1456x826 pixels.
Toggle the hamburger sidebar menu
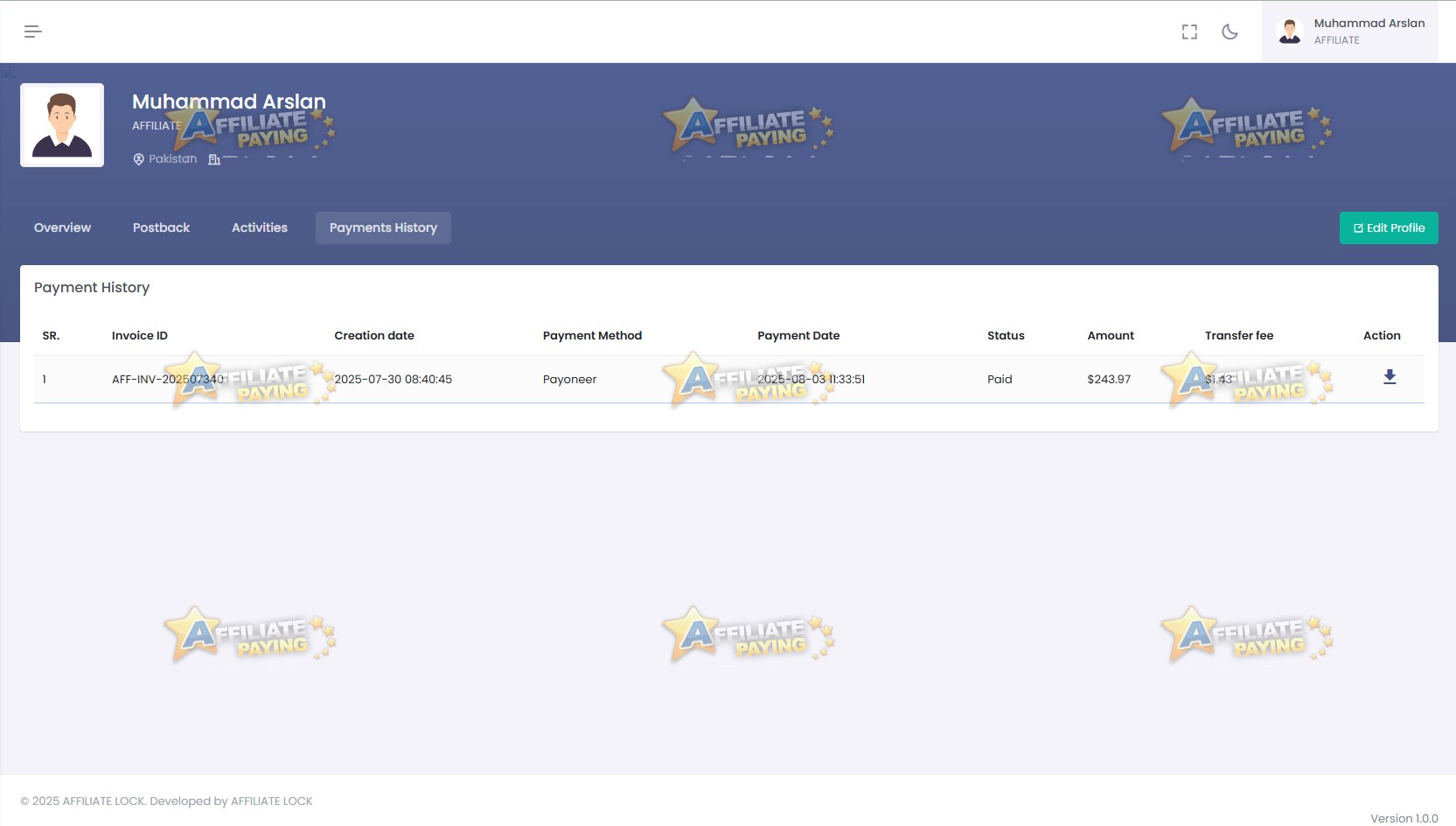point(32,31)
